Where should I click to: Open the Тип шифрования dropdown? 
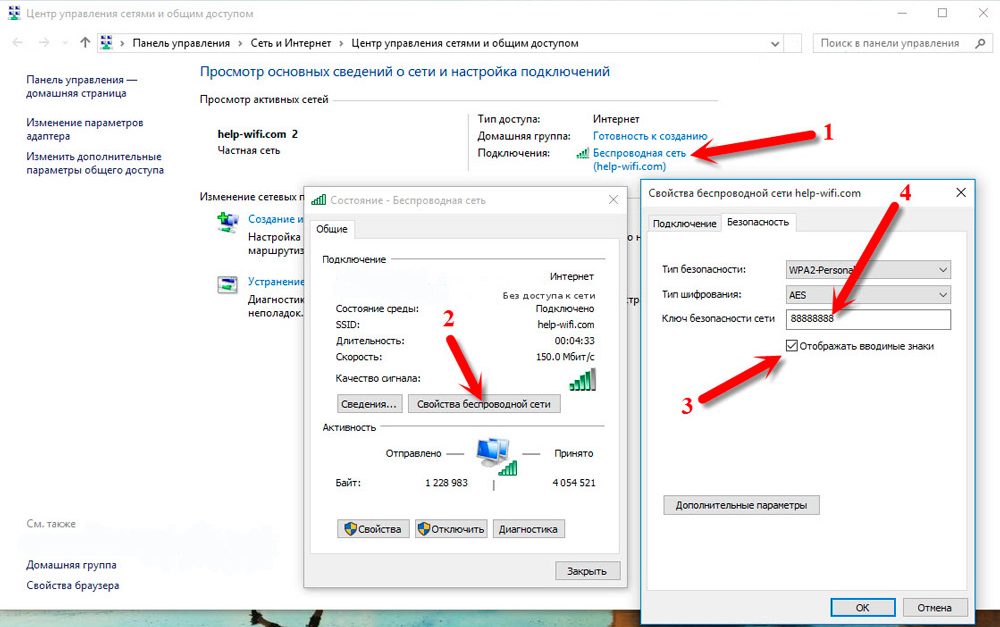pyautogui.click(x=868, y=295)
